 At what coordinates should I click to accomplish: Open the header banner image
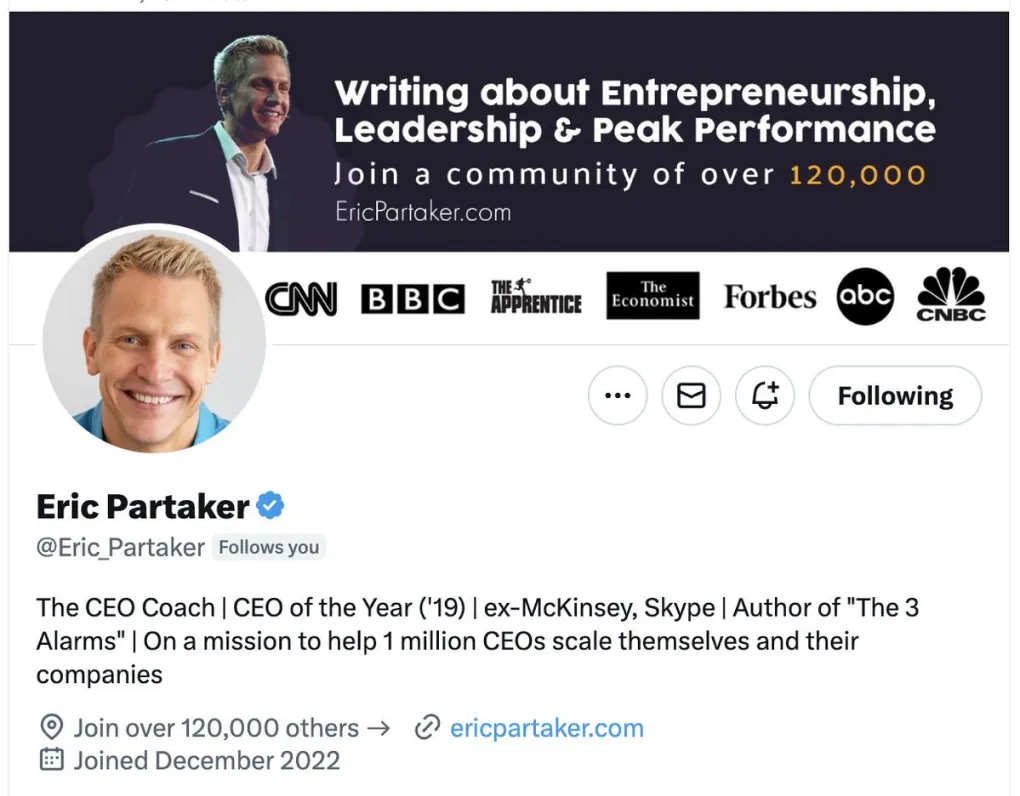[x=509, y=131]
